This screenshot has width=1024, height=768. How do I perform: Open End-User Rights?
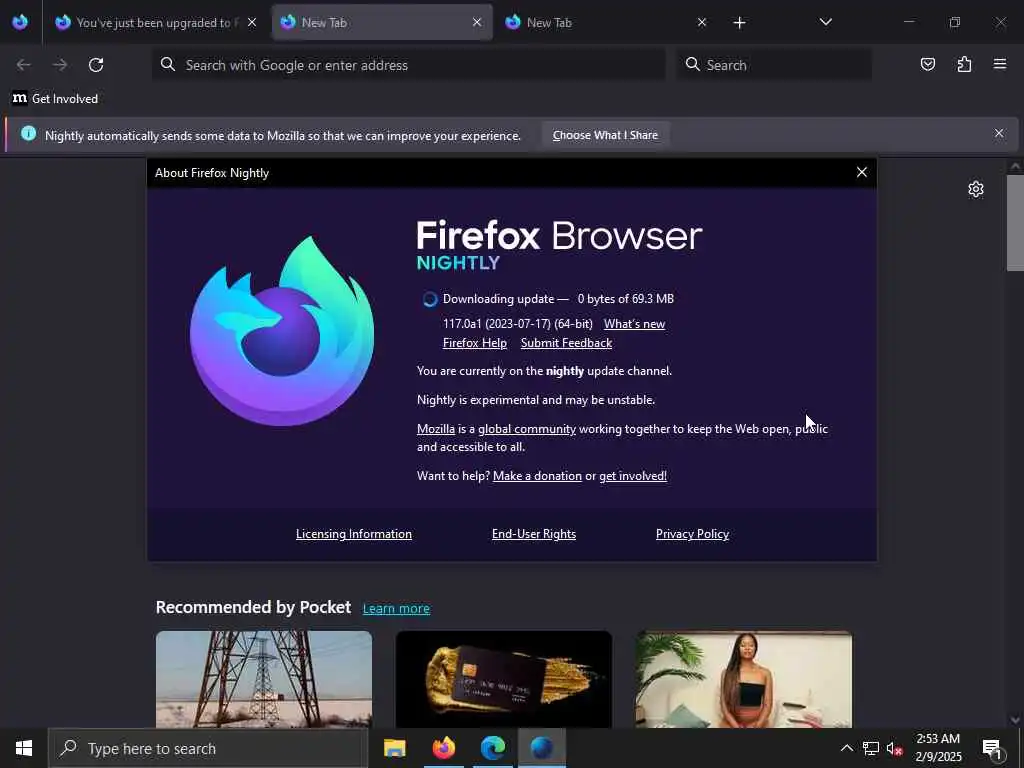click(x=534, y=534)
